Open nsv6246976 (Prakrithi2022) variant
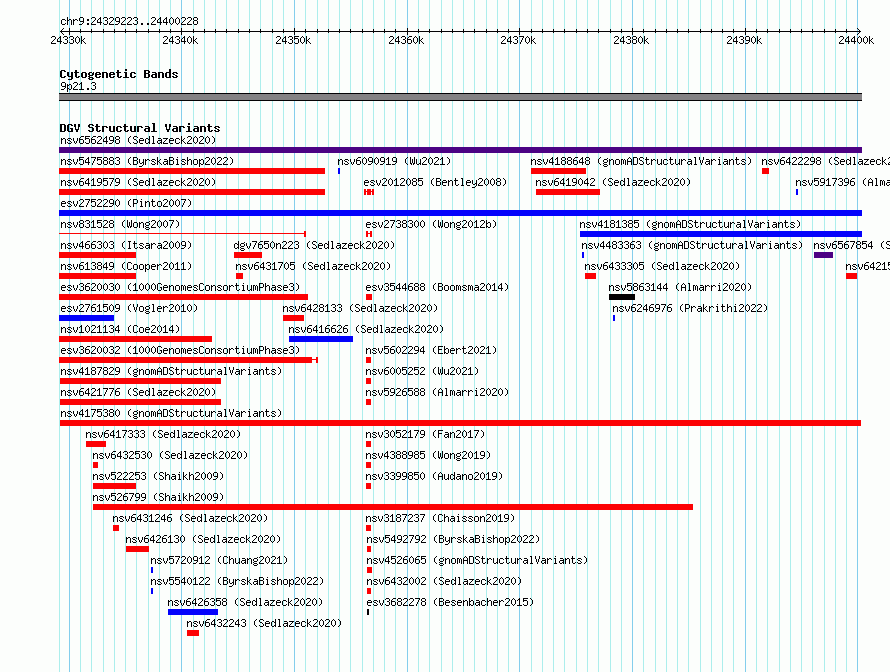The width and height of the screenshot is (890, 672). [690, 308]
